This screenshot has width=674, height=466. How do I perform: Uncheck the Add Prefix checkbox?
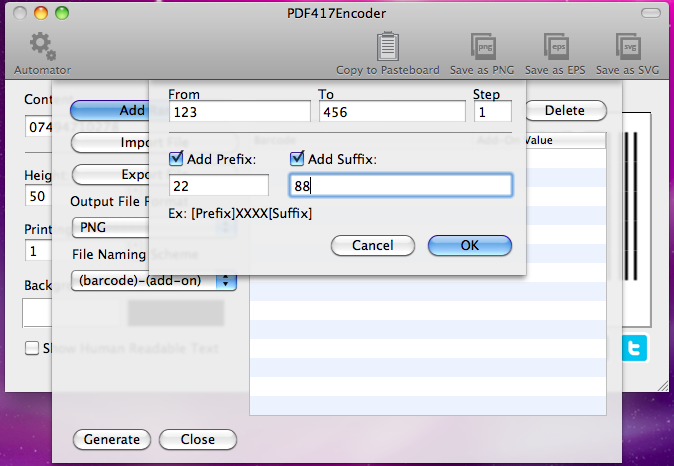pyautogui.click(x=176, y=159)
